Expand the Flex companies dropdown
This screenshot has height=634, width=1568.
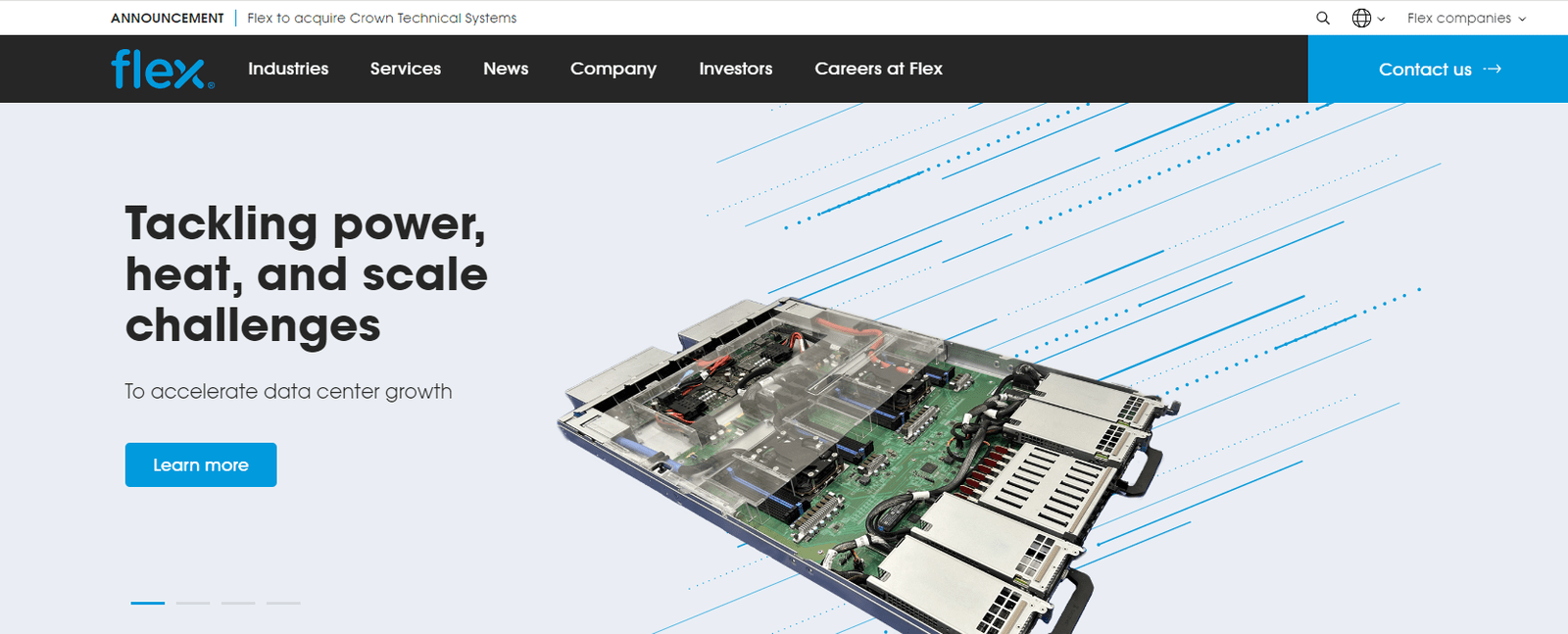tap(1466, 18)
